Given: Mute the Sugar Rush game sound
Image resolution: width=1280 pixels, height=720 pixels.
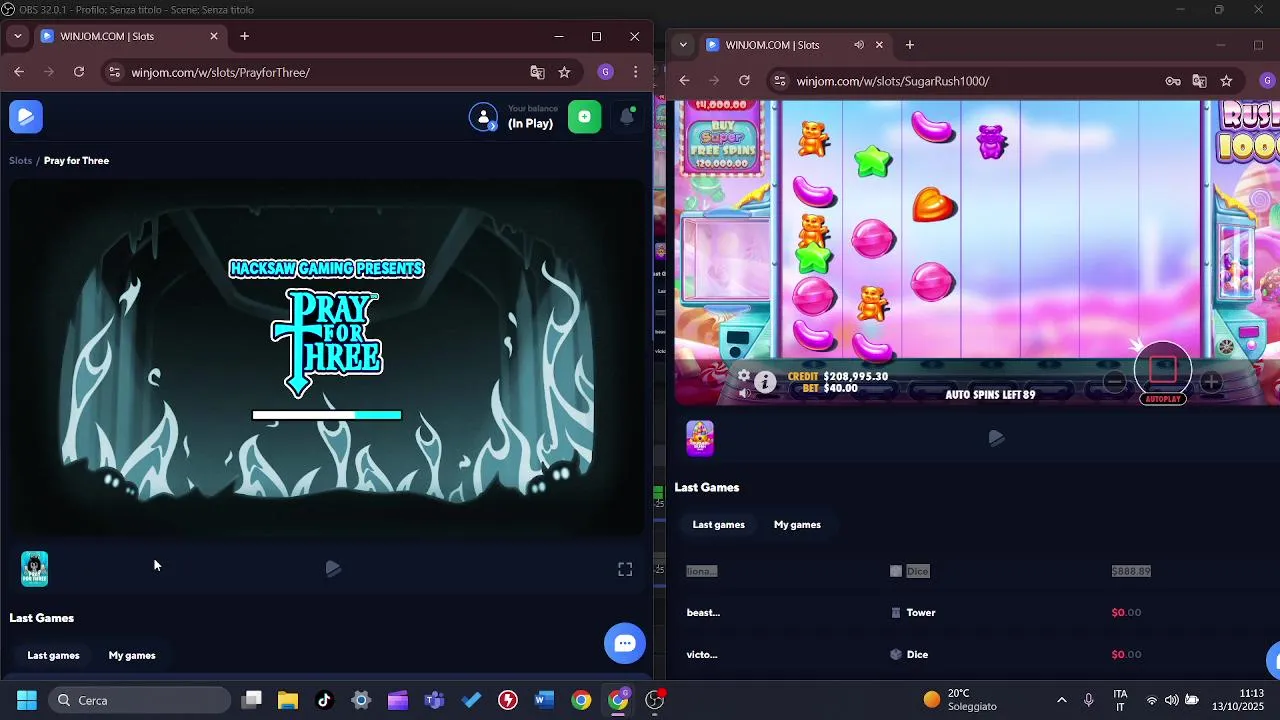Looking at the screenshot, I should tap(743, 393).
